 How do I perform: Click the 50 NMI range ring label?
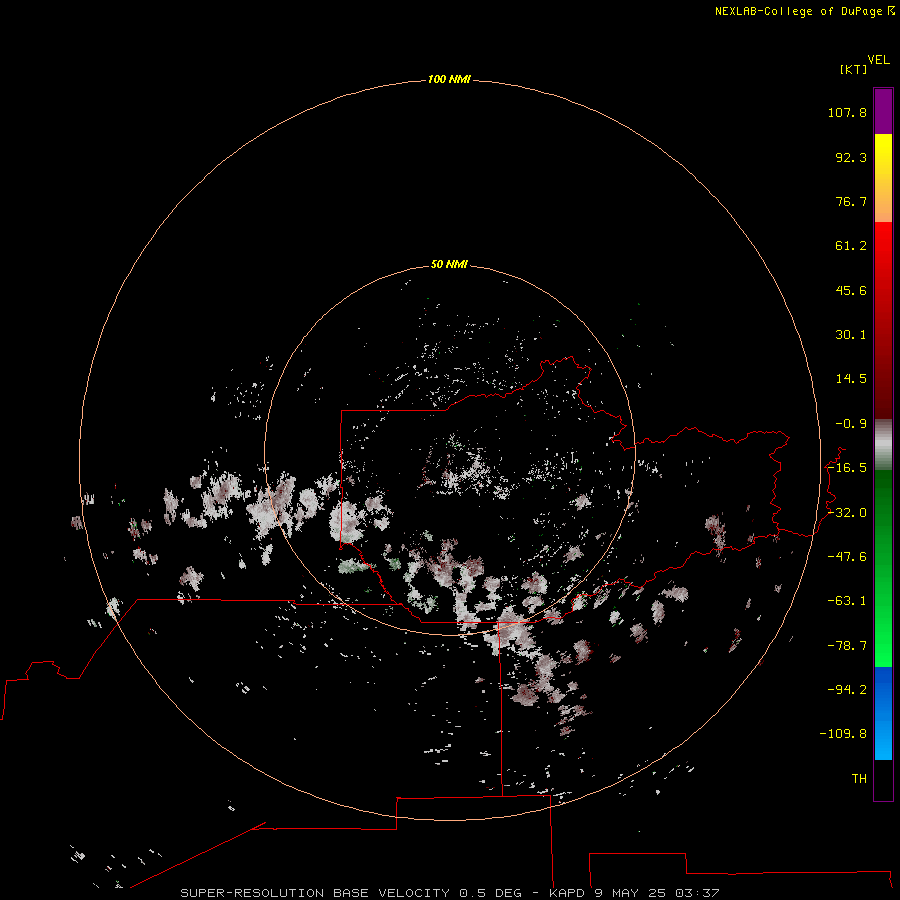tap(449, 264)
